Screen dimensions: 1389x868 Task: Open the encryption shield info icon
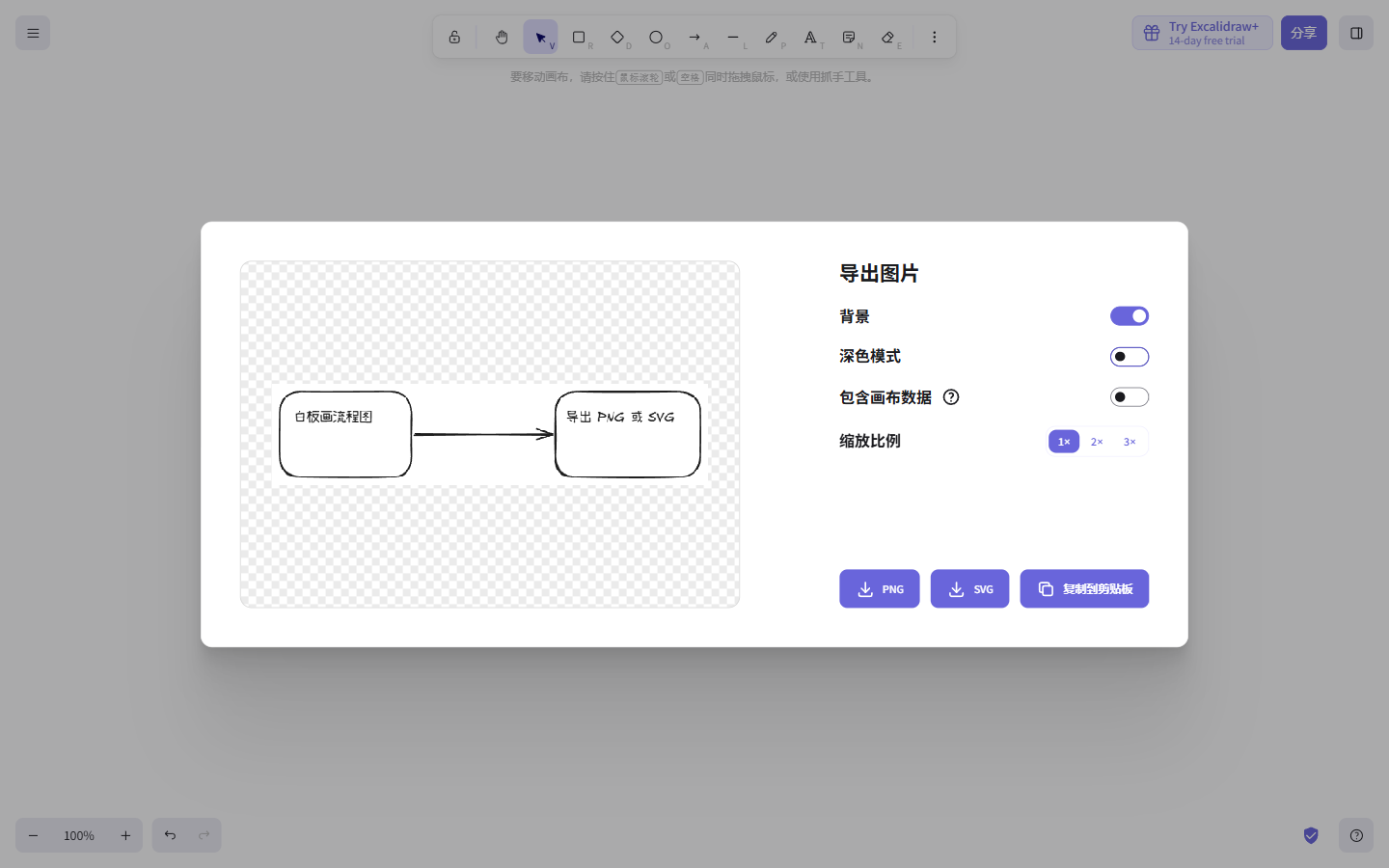point(1311,835)
